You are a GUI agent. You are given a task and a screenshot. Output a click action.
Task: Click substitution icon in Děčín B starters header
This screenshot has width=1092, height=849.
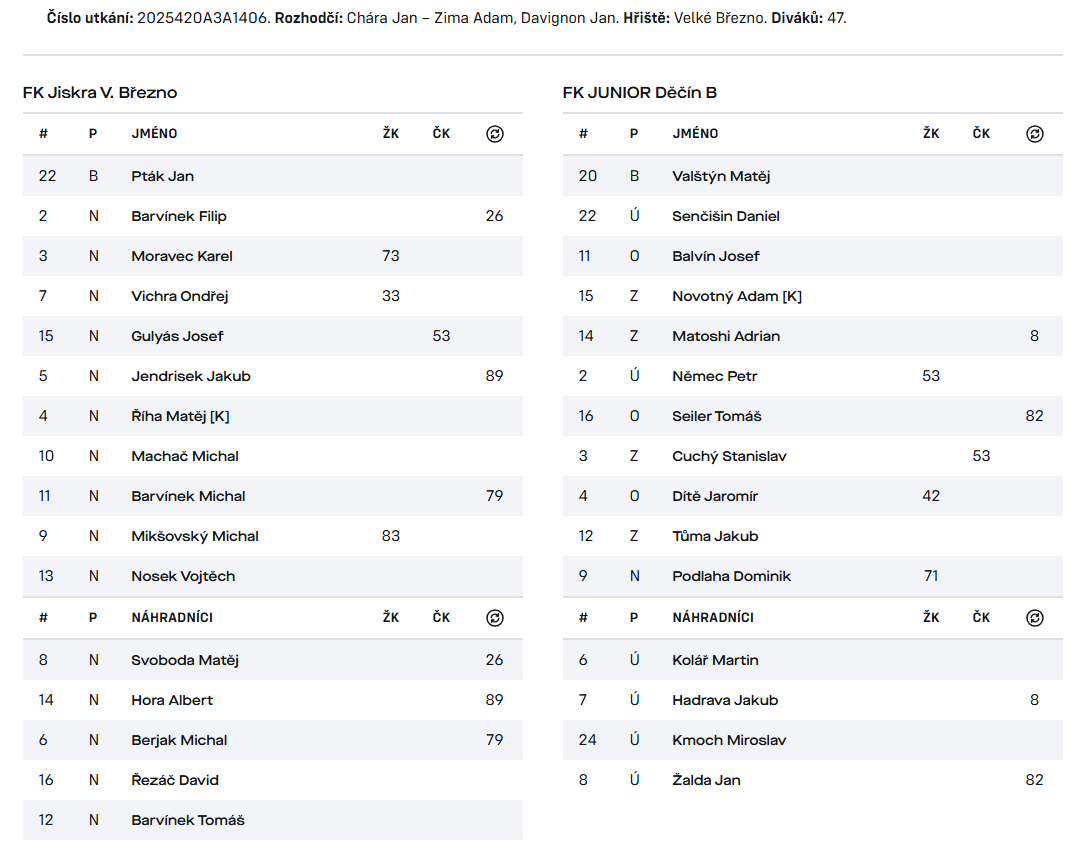point(1035,134)
